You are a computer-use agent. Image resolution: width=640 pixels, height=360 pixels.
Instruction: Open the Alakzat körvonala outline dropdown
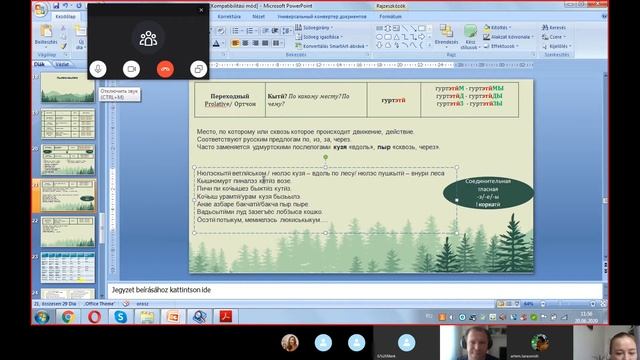[509, 37]
